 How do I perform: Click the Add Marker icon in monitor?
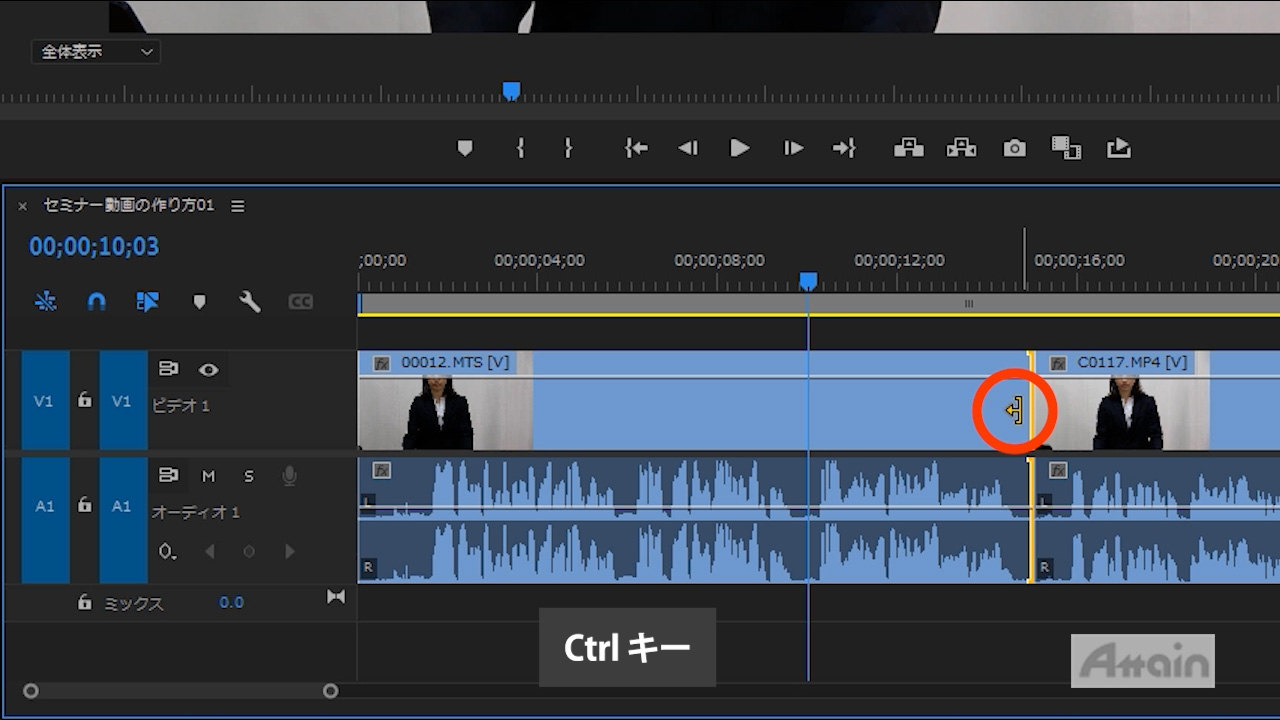pyautogui.click(x=464, y=148)
